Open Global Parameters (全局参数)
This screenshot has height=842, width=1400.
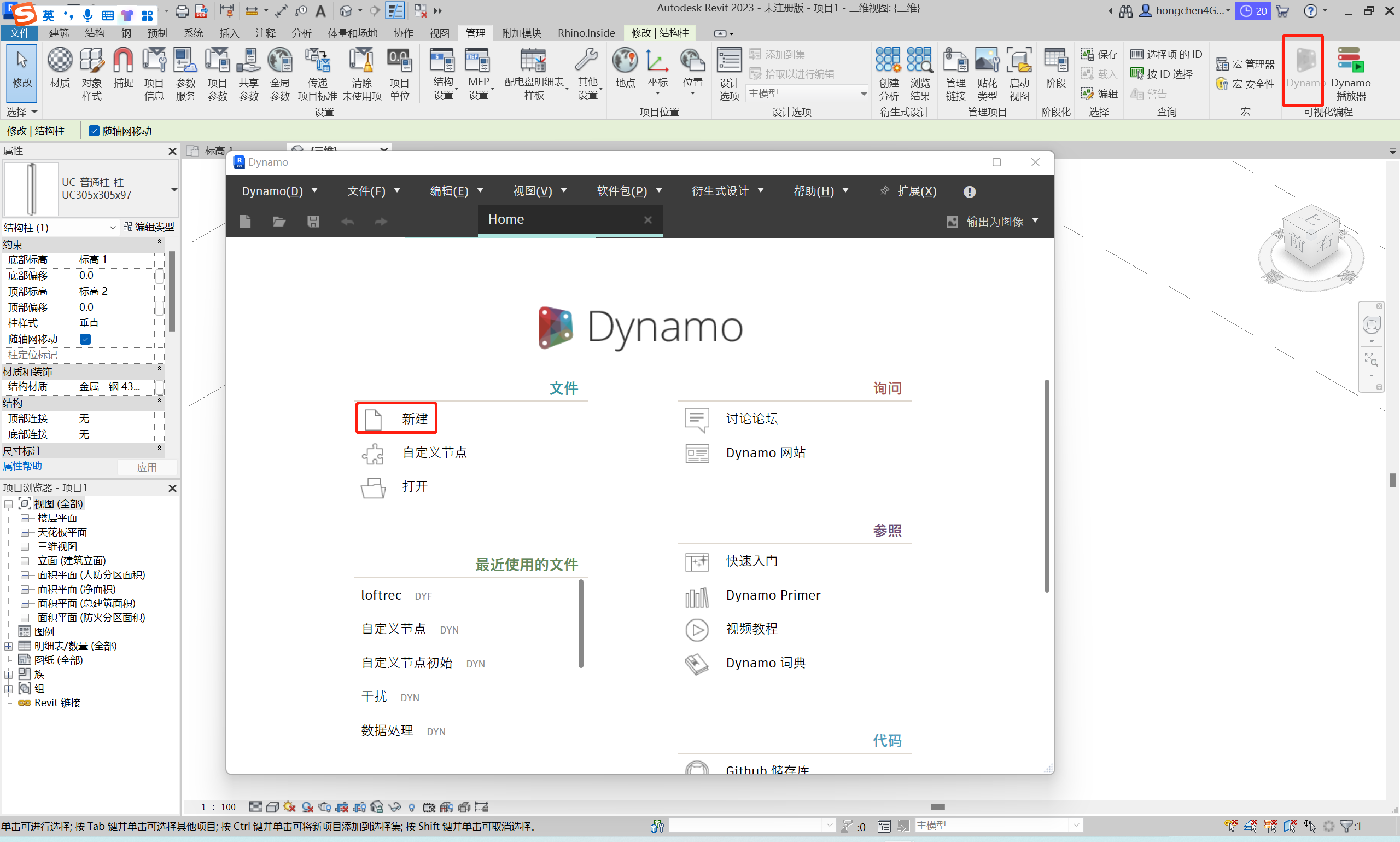(280, 74)
